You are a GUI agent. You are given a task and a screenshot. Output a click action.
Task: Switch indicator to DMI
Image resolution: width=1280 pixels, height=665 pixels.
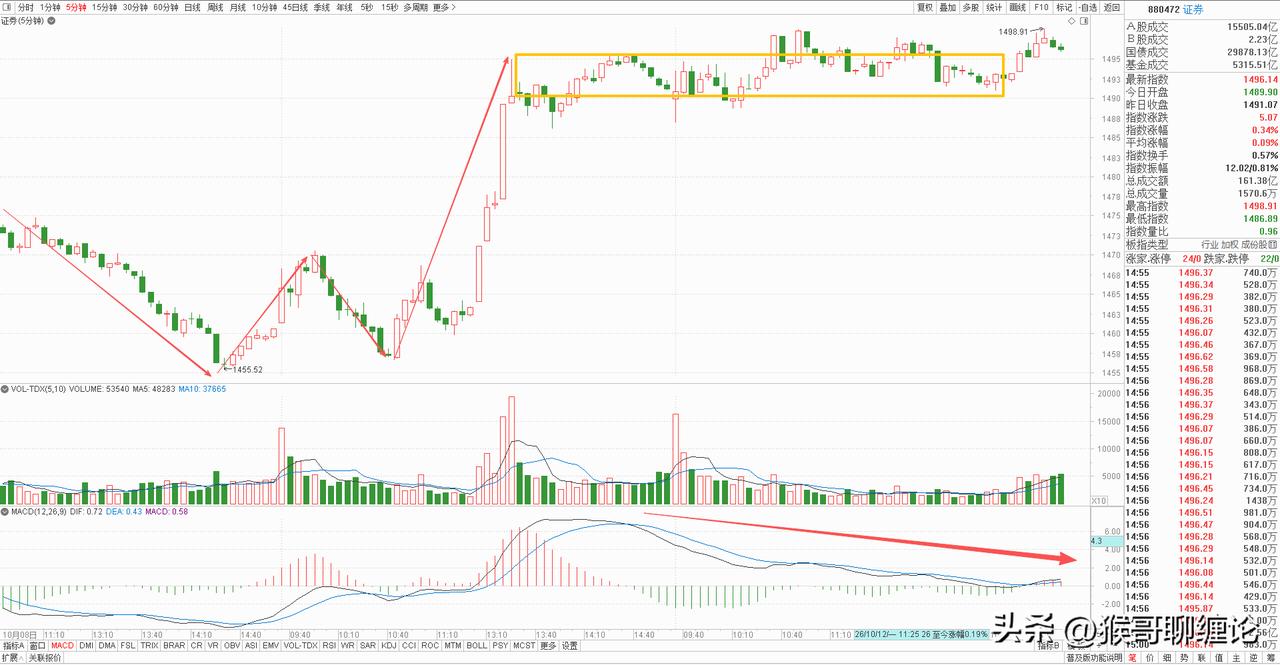click(x=87, y=646)
